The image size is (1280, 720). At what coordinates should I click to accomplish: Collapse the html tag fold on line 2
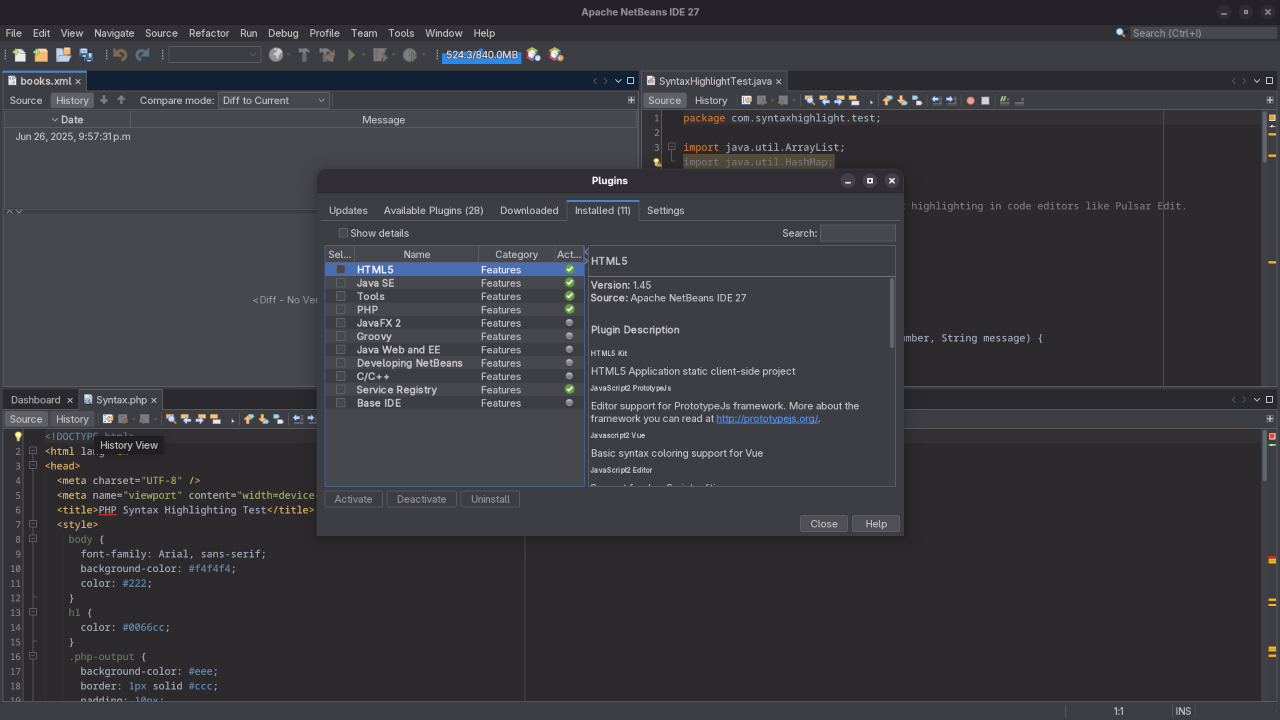33,451
